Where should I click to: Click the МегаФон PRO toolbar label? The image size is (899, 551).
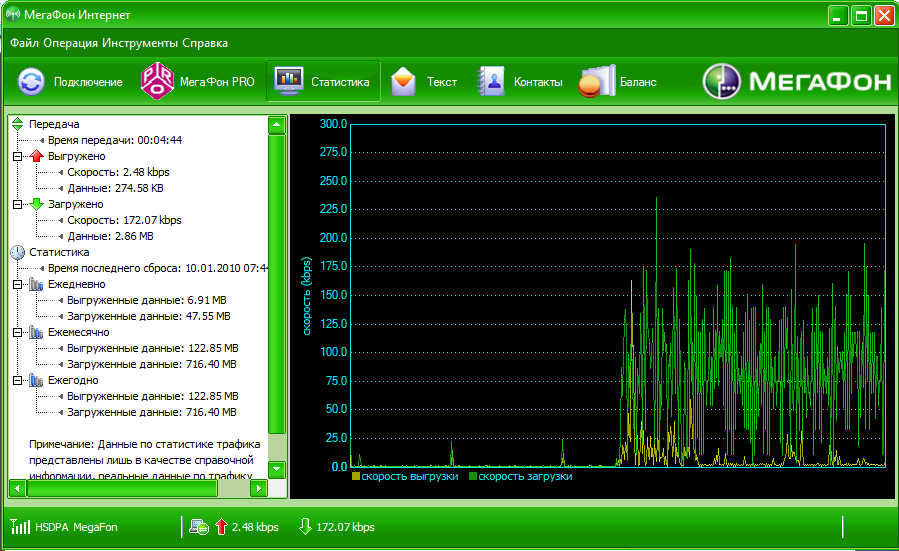tap(217, 82)
